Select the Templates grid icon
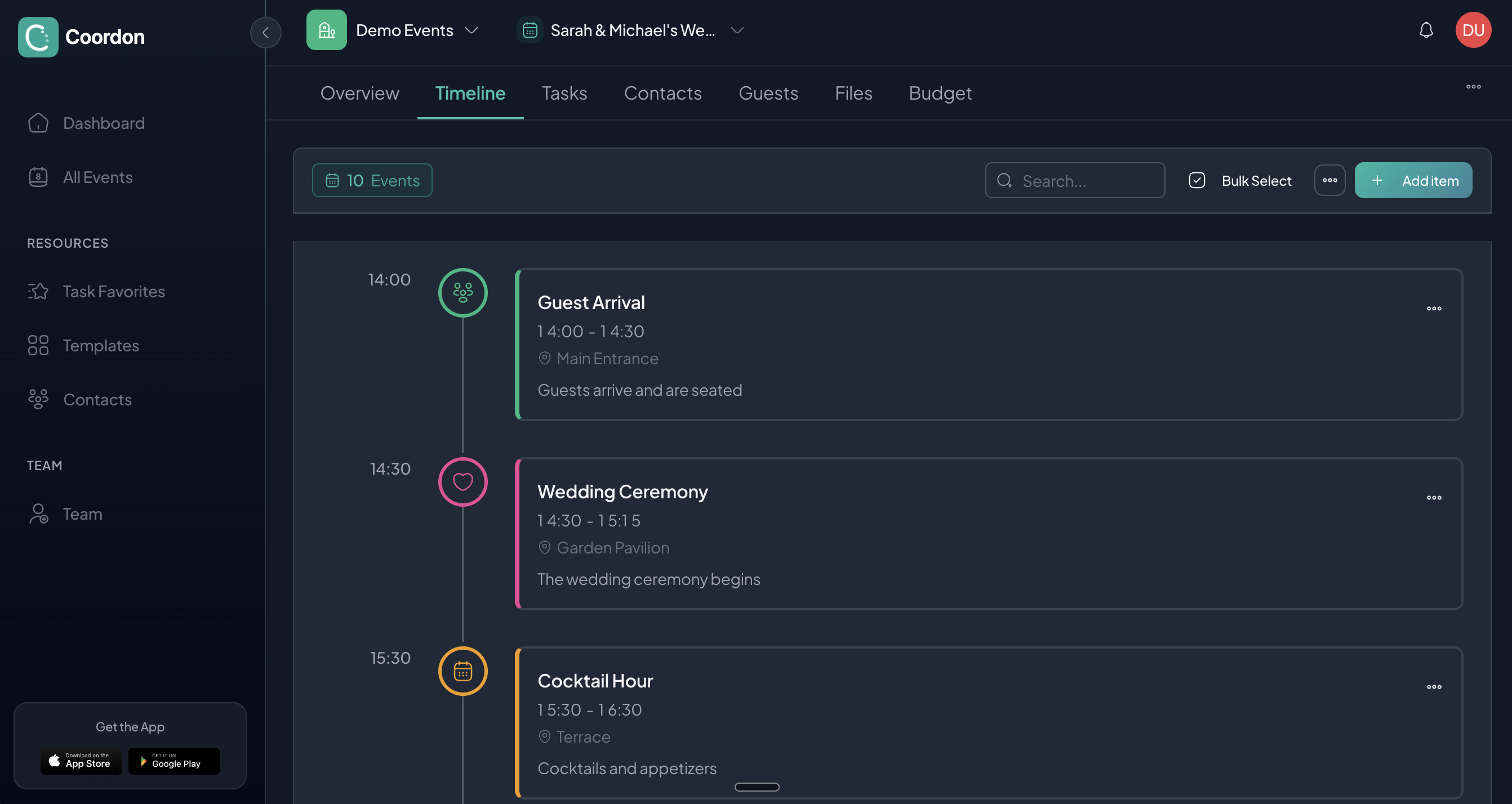 tap(38, 345)
